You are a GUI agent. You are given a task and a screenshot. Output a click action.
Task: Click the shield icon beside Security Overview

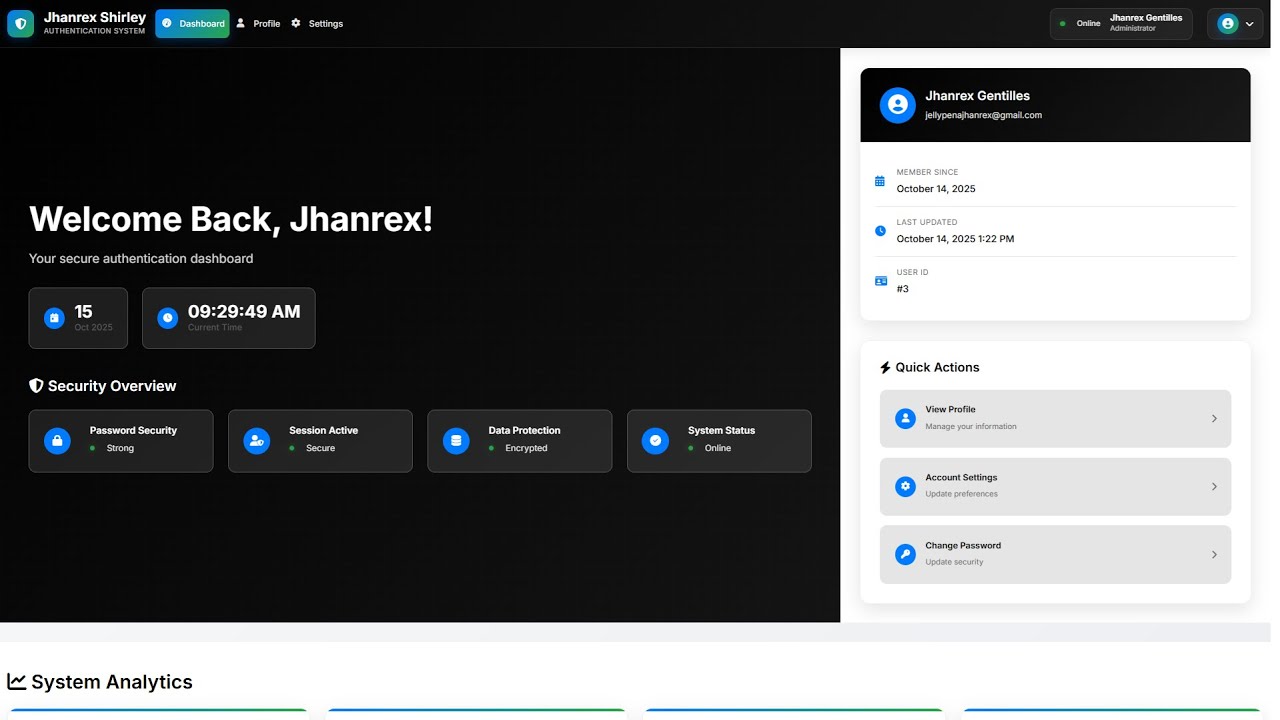tap(36, 386)
